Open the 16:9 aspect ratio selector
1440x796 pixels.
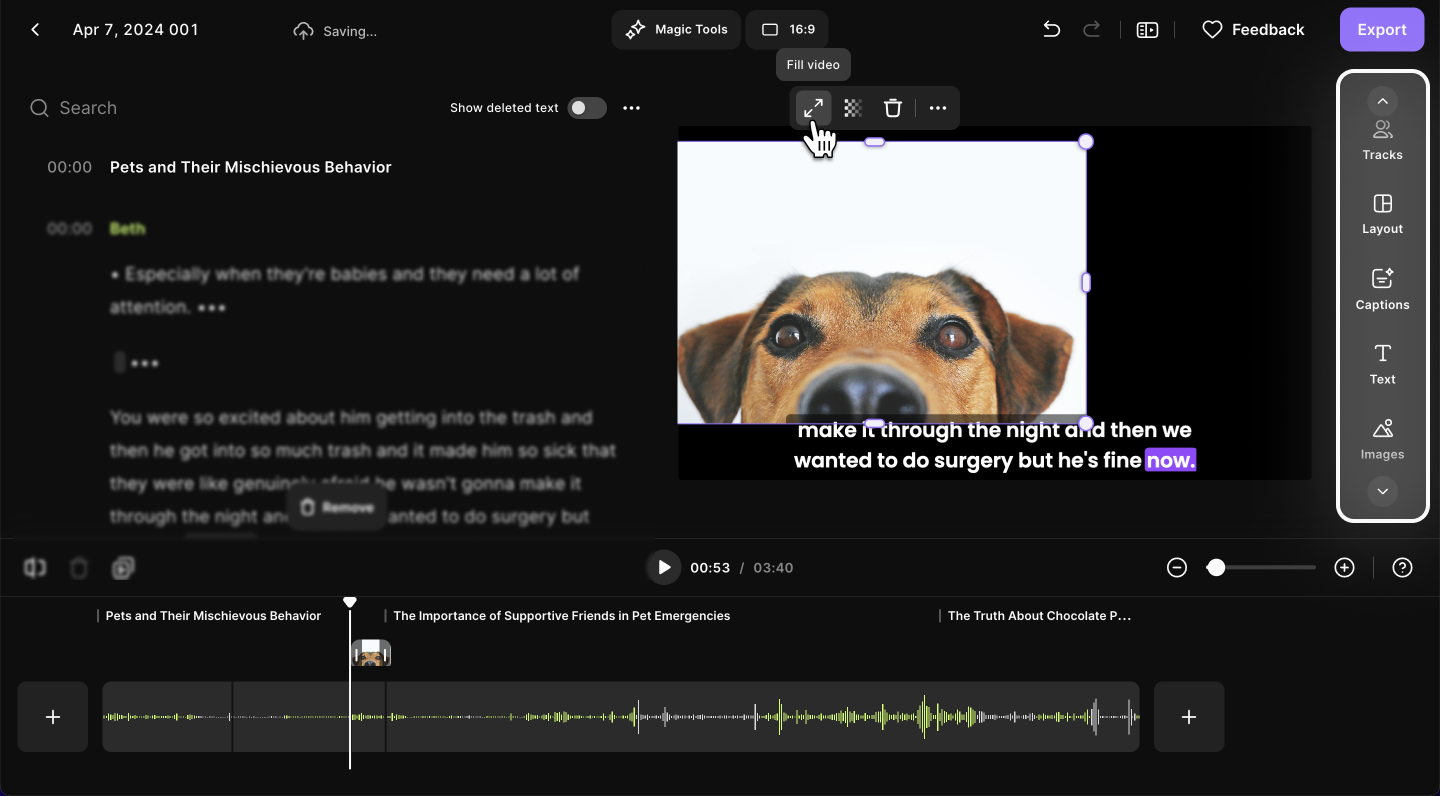pos(787,30)
